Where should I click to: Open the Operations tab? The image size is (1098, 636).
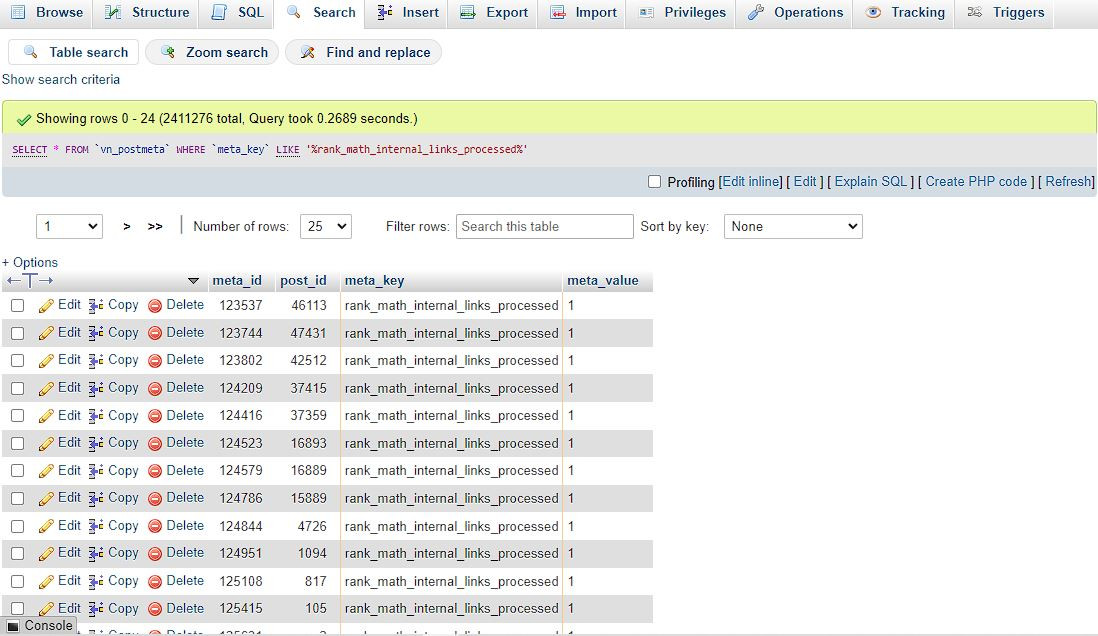point(795,13)
